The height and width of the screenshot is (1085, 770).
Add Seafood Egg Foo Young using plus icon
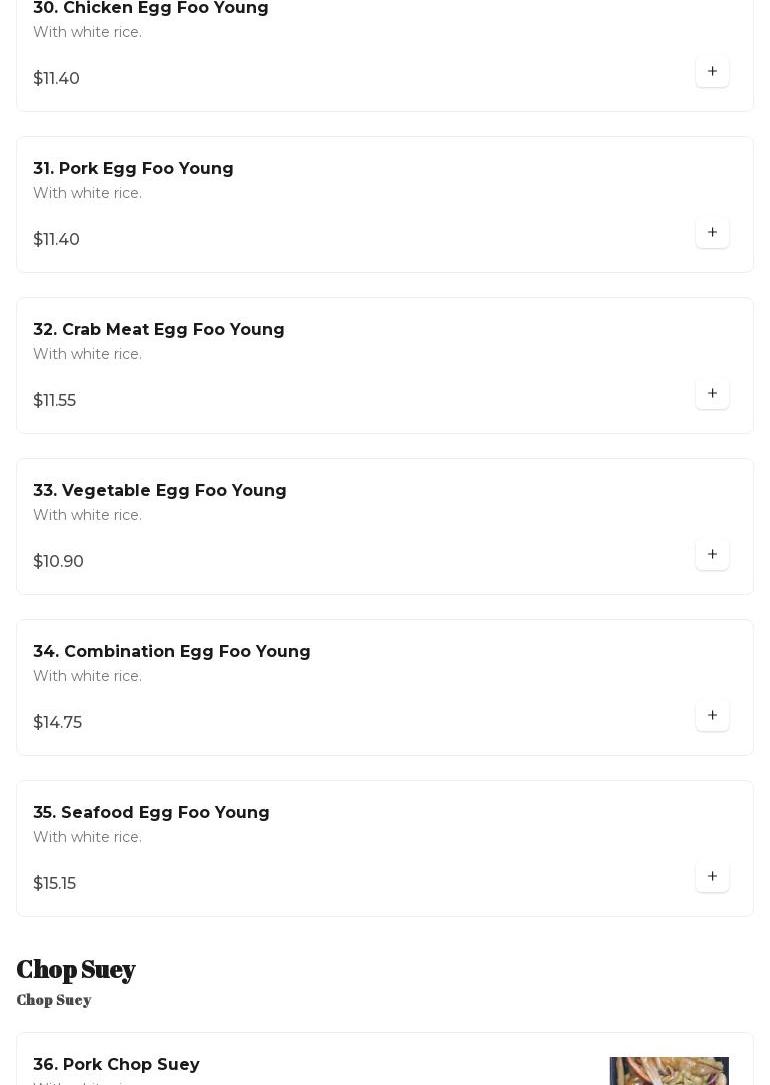(x=712, y=877)
